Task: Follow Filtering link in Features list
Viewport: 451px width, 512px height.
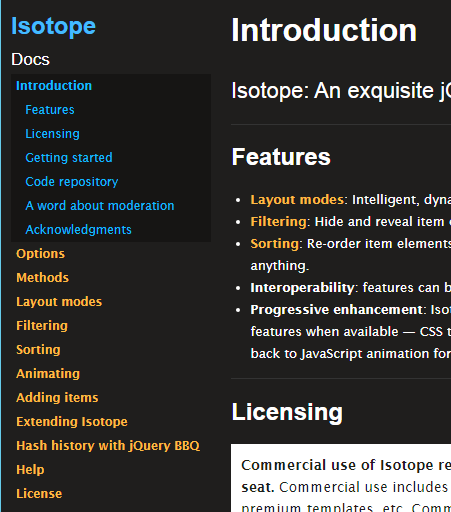Action: click(278, 222)
